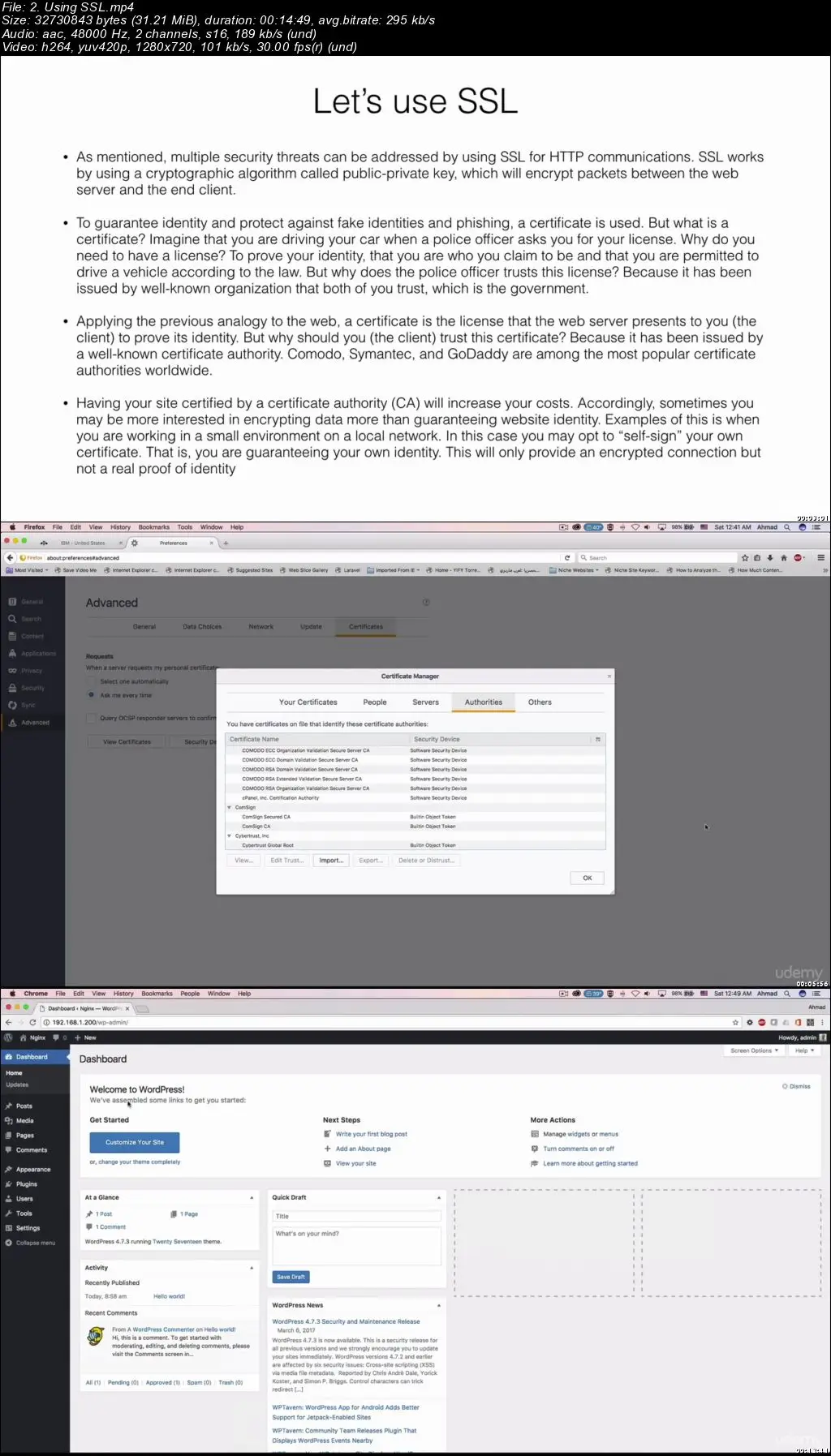Open the Security category in Firefox sidebar

[x=27, y=688]
